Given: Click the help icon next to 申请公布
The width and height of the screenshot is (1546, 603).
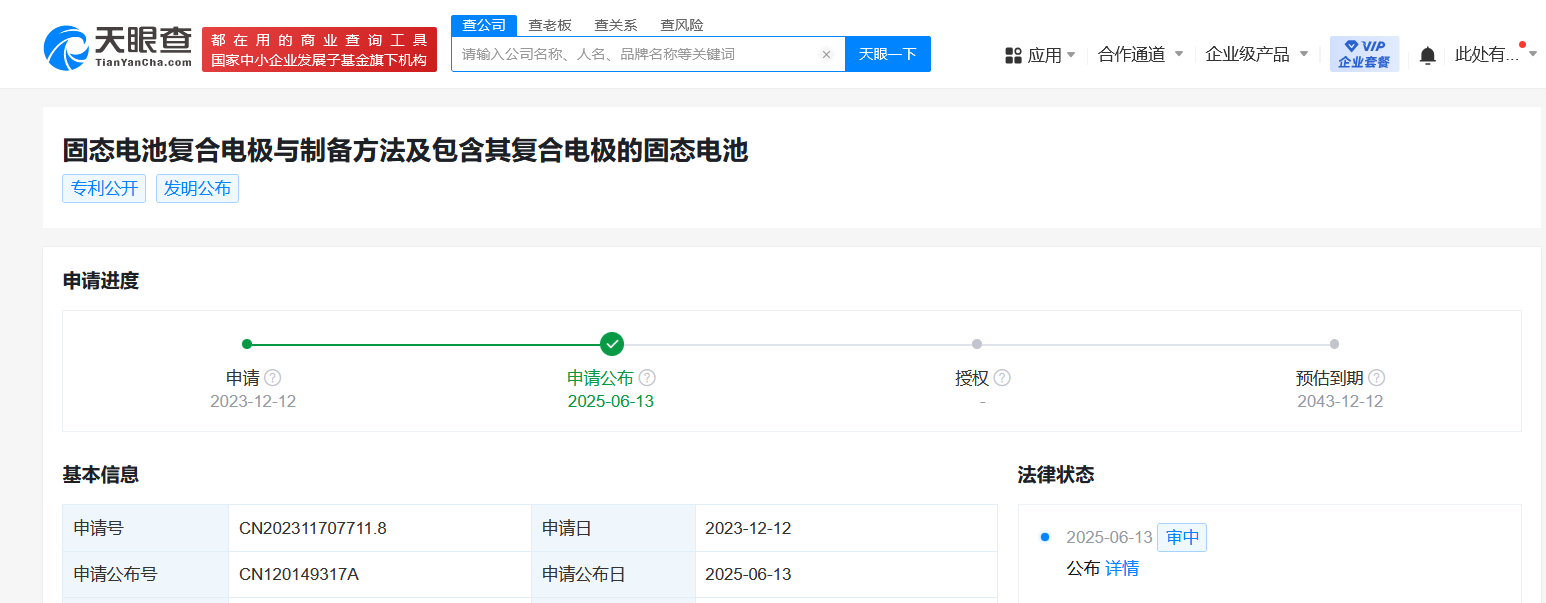Looking at the screenshot, I should pos(647,378).
